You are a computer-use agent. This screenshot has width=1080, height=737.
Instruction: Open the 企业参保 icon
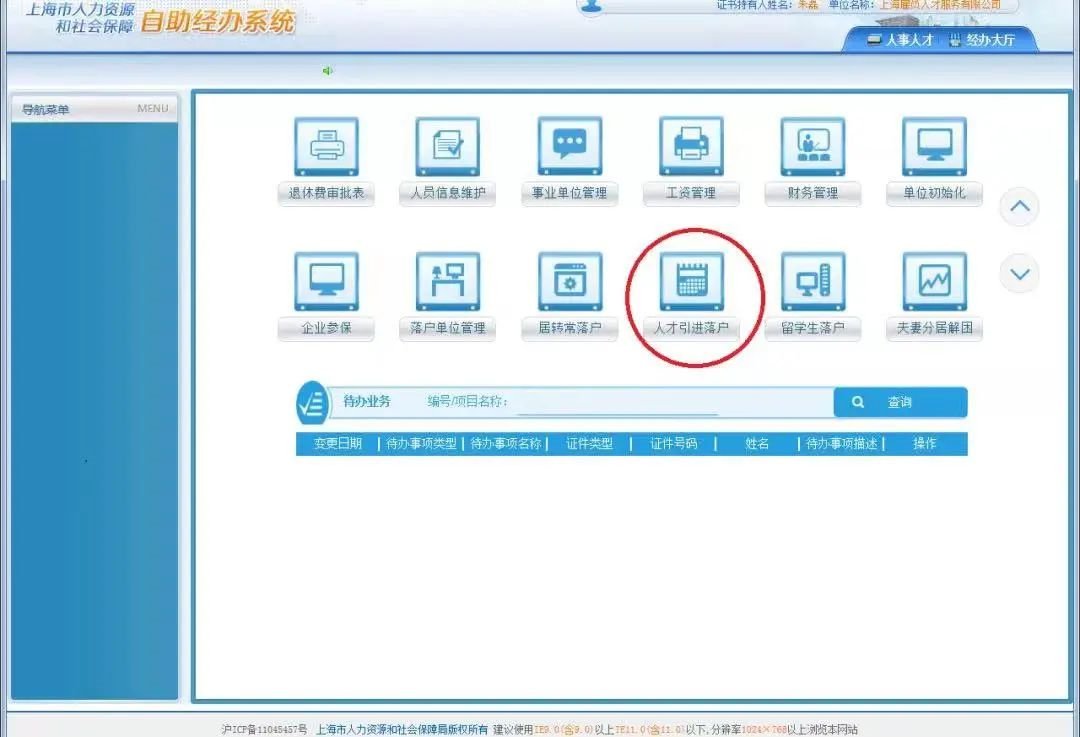(326, 281)
